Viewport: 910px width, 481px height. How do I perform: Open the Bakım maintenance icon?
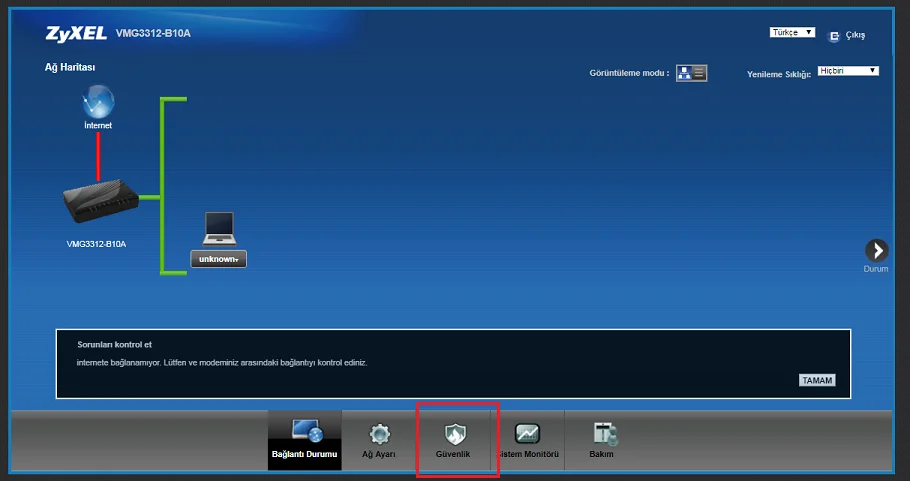click(x=604, y=433)
